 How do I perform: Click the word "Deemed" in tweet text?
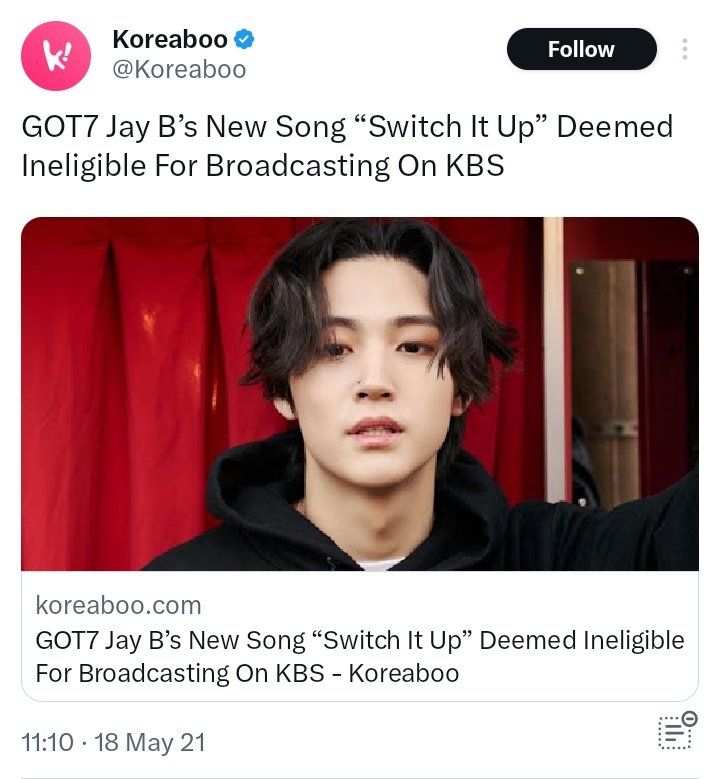pyautogui.click(x=614, y=126)
